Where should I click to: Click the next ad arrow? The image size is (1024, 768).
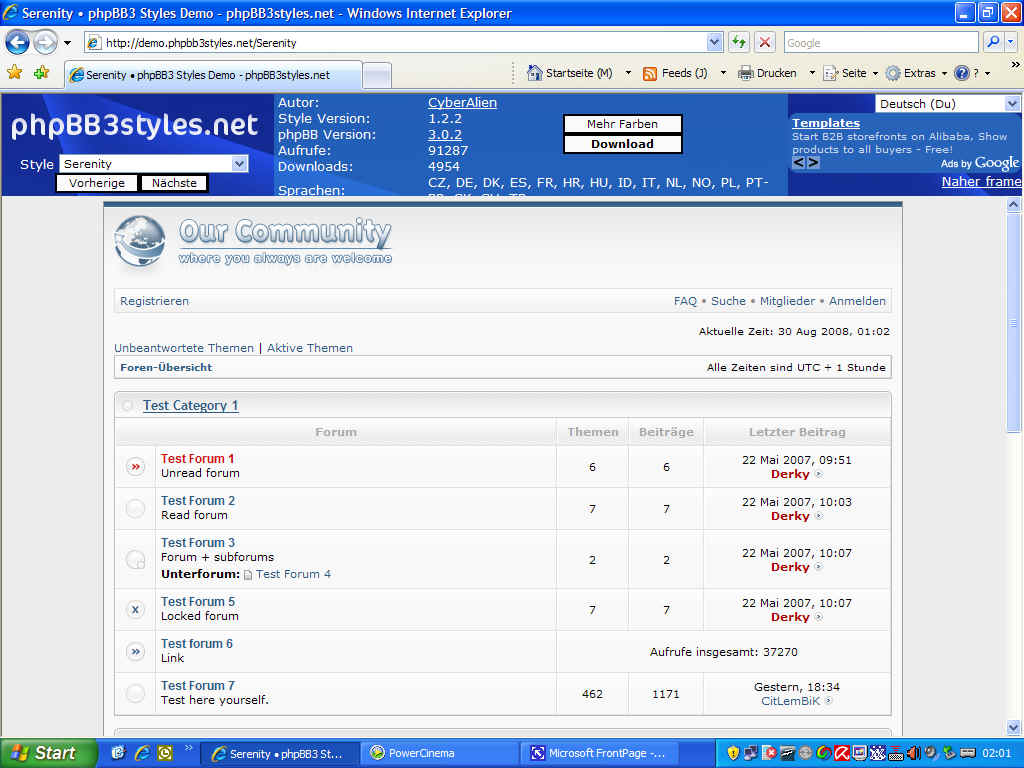[x=814, y=163]
